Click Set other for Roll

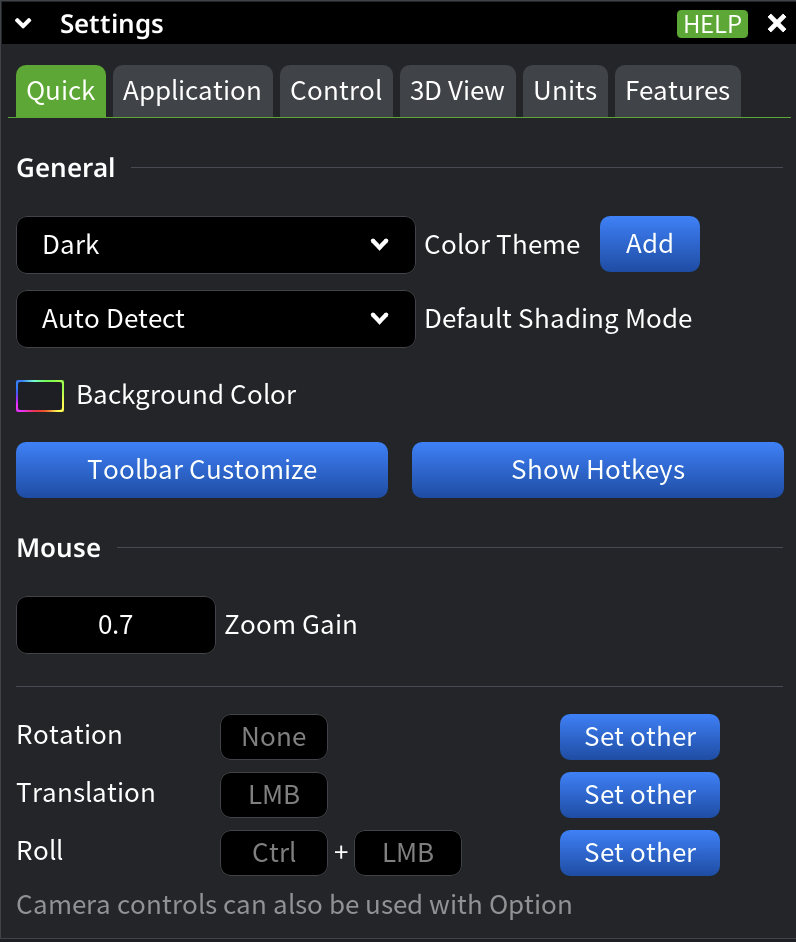click(639, 852)
